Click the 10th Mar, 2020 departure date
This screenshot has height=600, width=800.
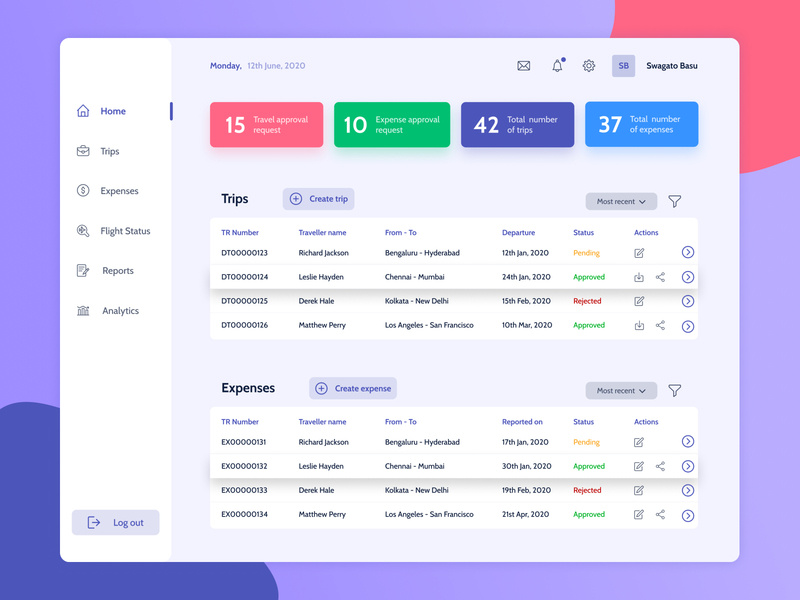click(527, 325)
